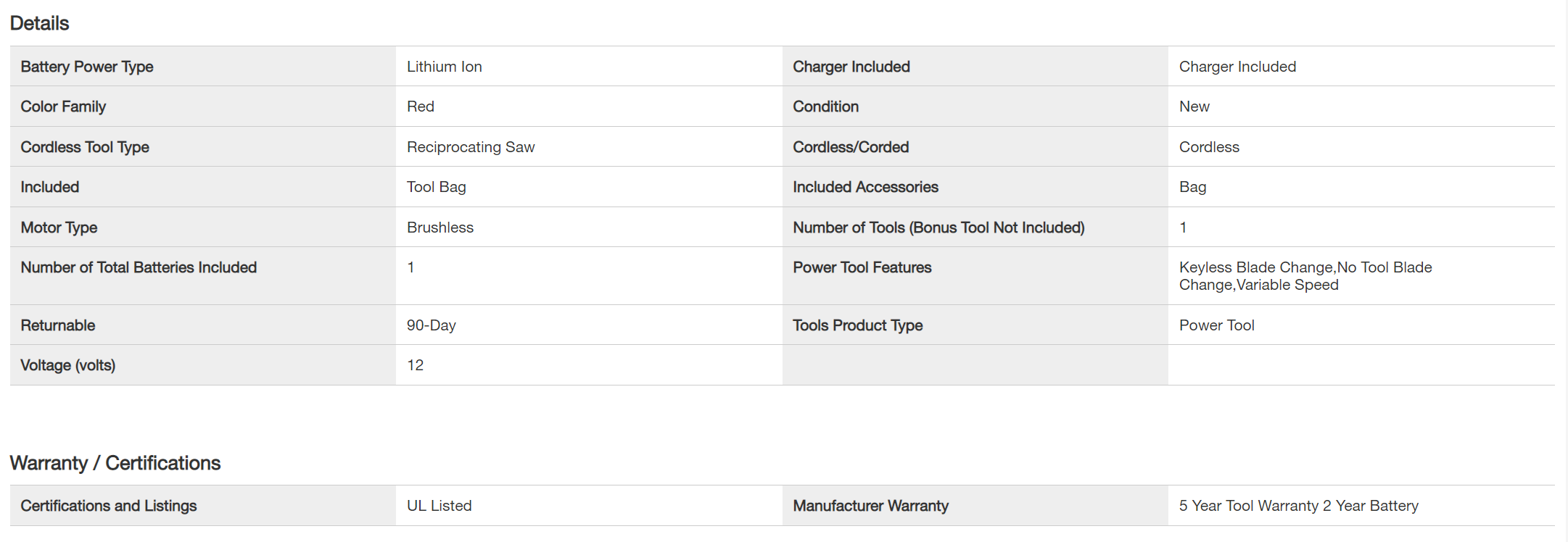This screenshot has width=1568, height=542.
Task: Click the Details section heading
Action: coord(39,23)
